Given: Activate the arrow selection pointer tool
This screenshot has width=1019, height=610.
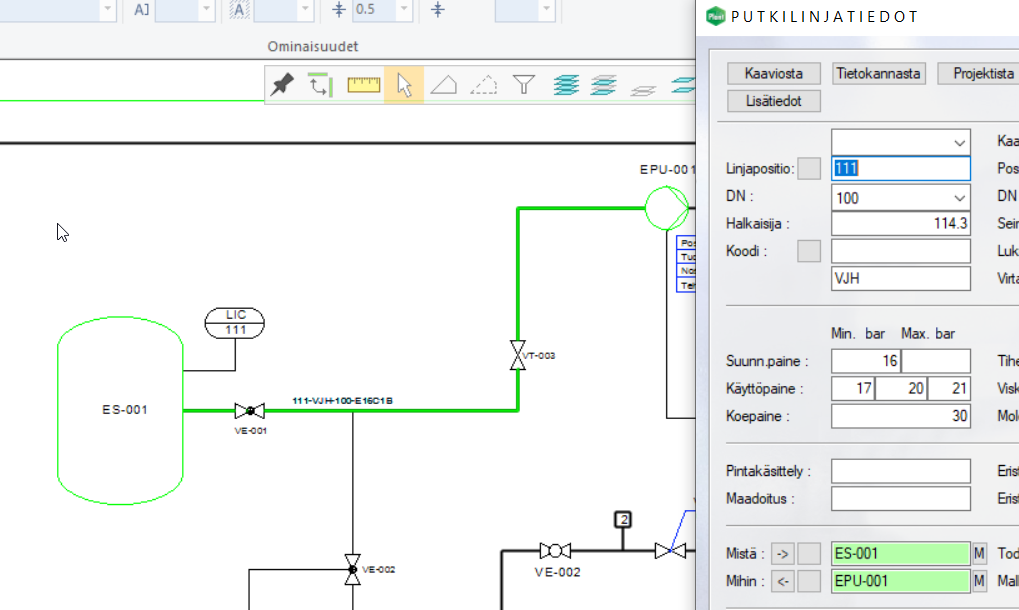Looking at the screenshot, I should point(404,85).
